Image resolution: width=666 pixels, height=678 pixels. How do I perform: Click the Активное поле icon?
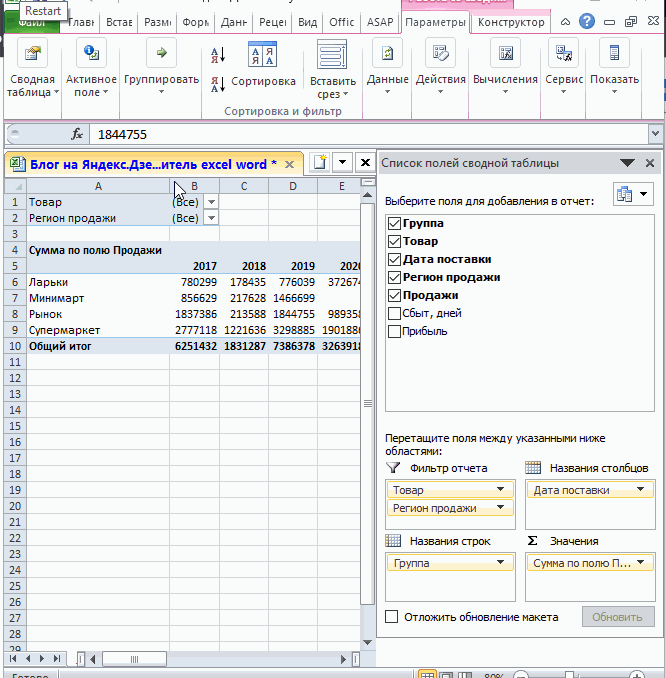[91, 53]
